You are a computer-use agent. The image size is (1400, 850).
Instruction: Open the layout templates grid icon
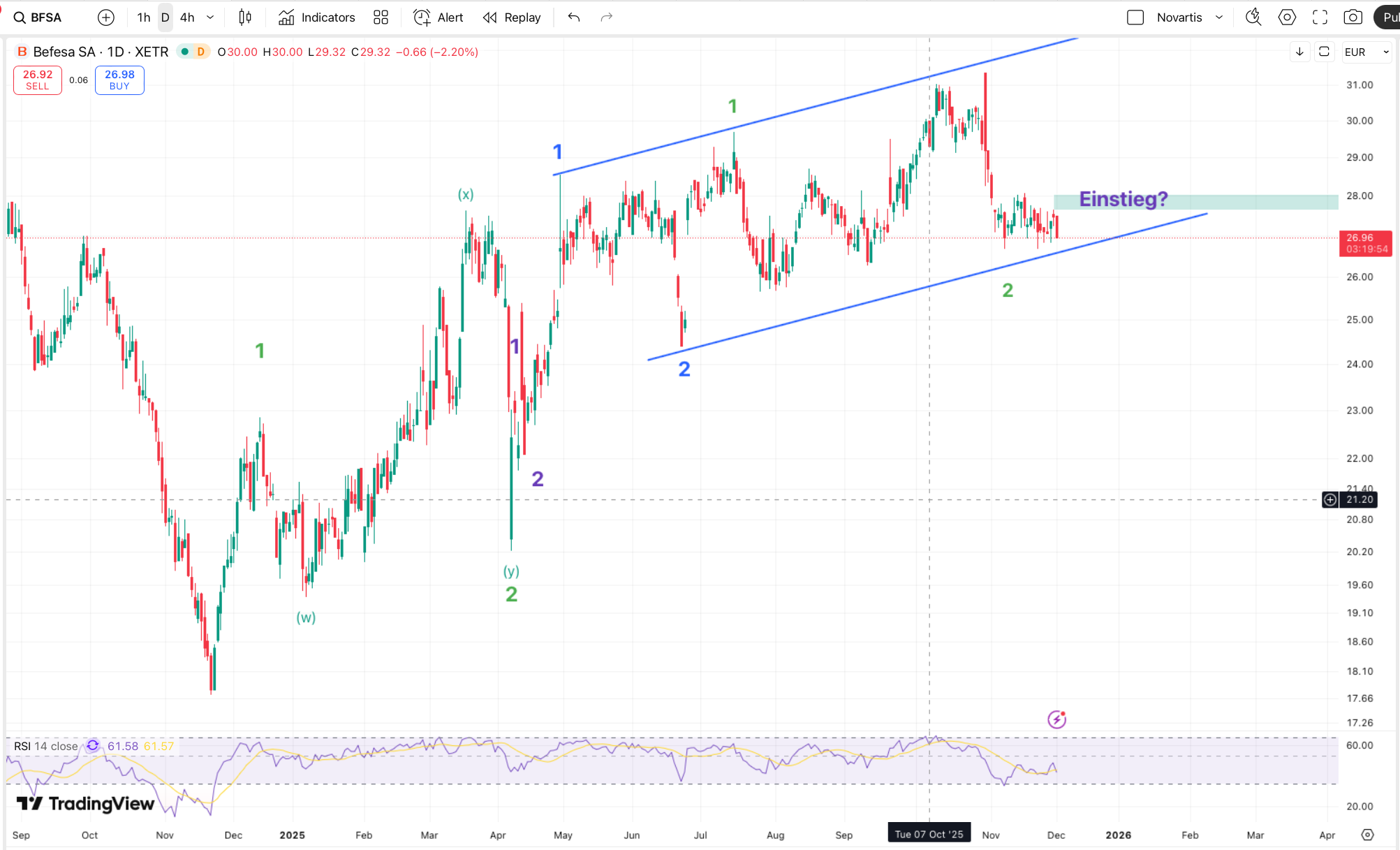[381, 17]
